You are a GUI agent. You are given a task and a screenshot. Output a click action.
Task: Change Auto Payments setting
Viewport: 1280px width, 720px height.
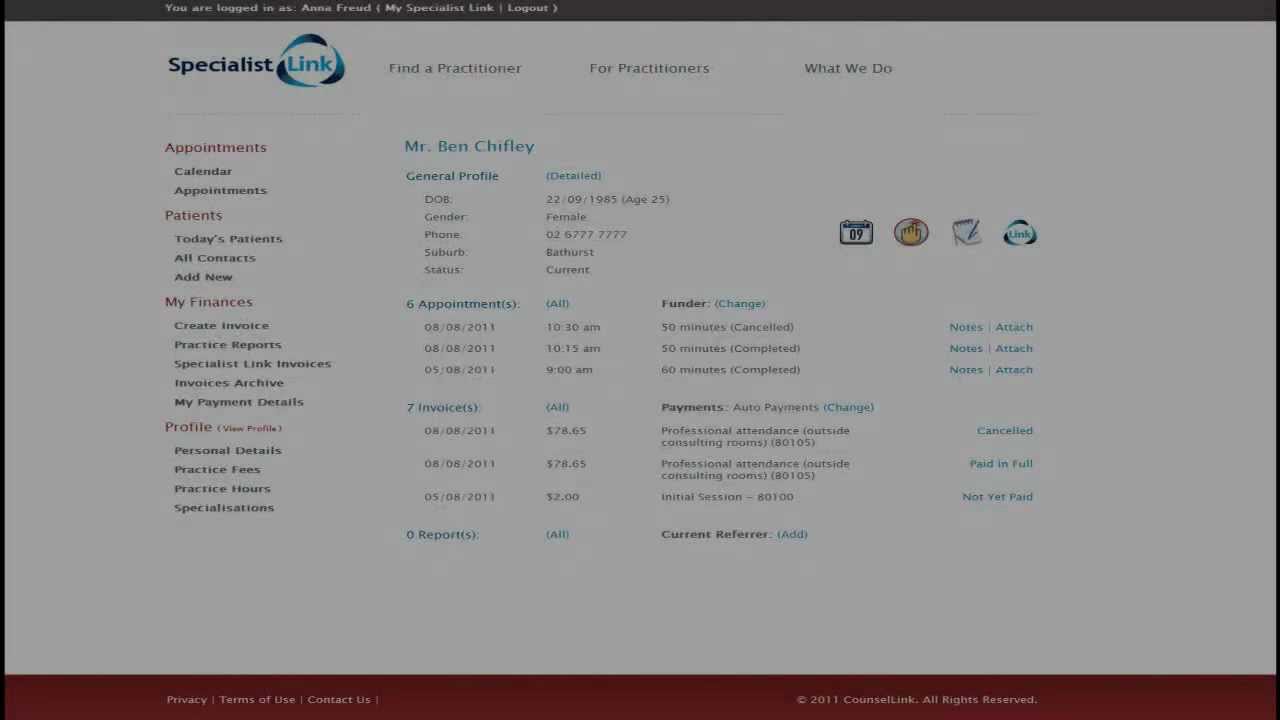pos(849,408)
